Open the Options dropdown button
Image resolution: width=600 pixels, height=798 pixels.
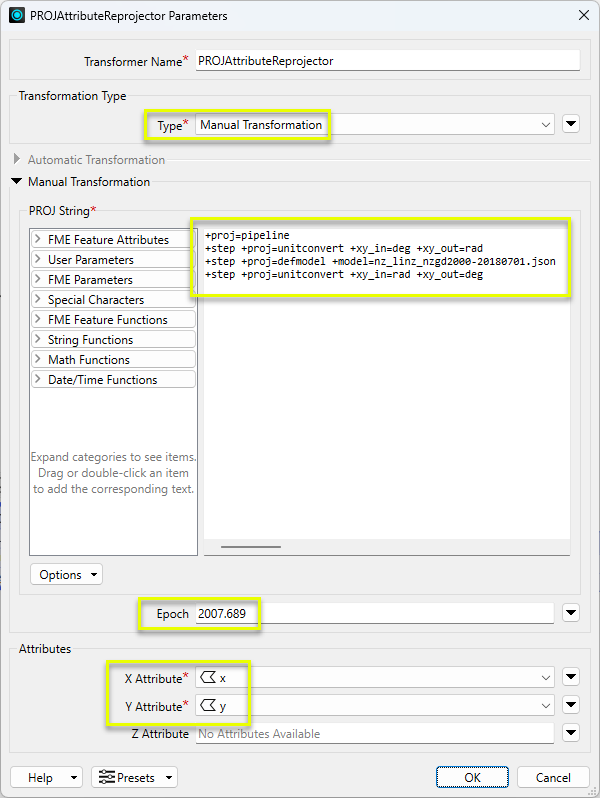pos(66,575)
